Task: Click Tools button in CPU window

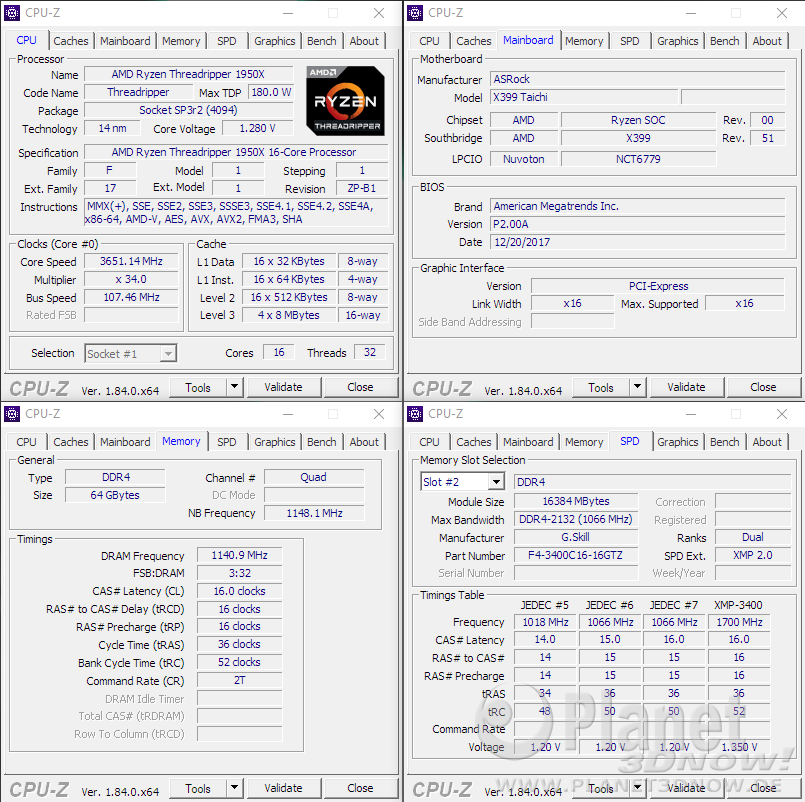Action: tap(198, 388)
